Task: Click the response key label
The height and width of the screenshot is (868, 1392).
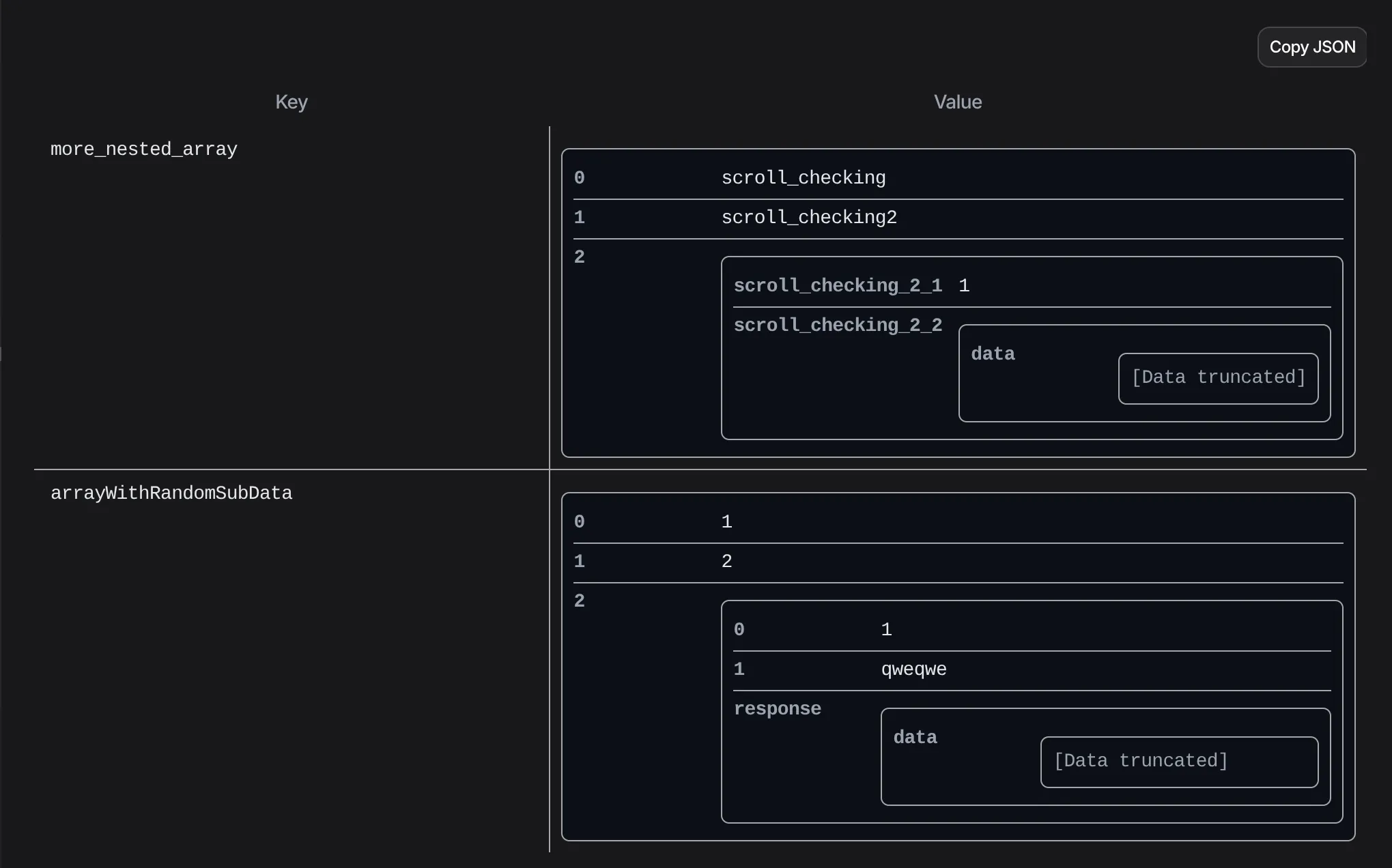Action: [x=777, y=709]
